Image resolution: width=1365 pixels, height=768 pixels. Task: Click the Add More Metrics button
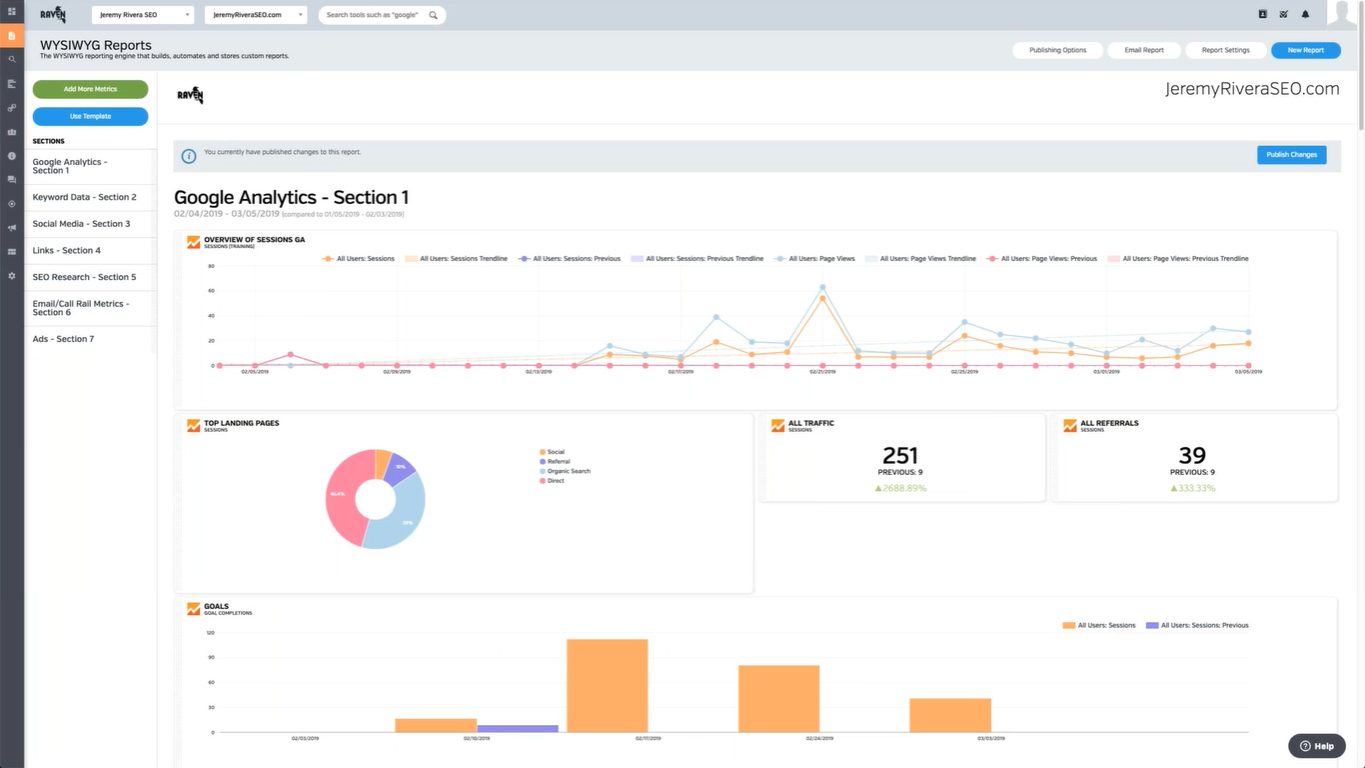pos(90,89)
